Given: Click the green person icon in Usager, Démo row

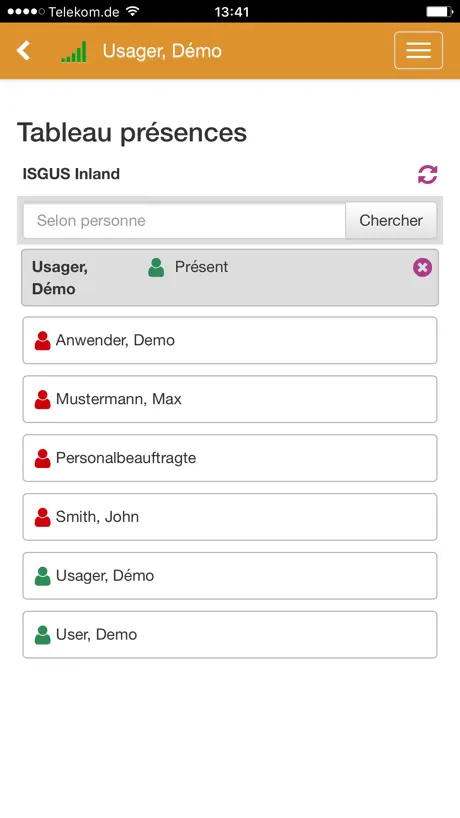Looking at the screenshot, I should [43, 576].
